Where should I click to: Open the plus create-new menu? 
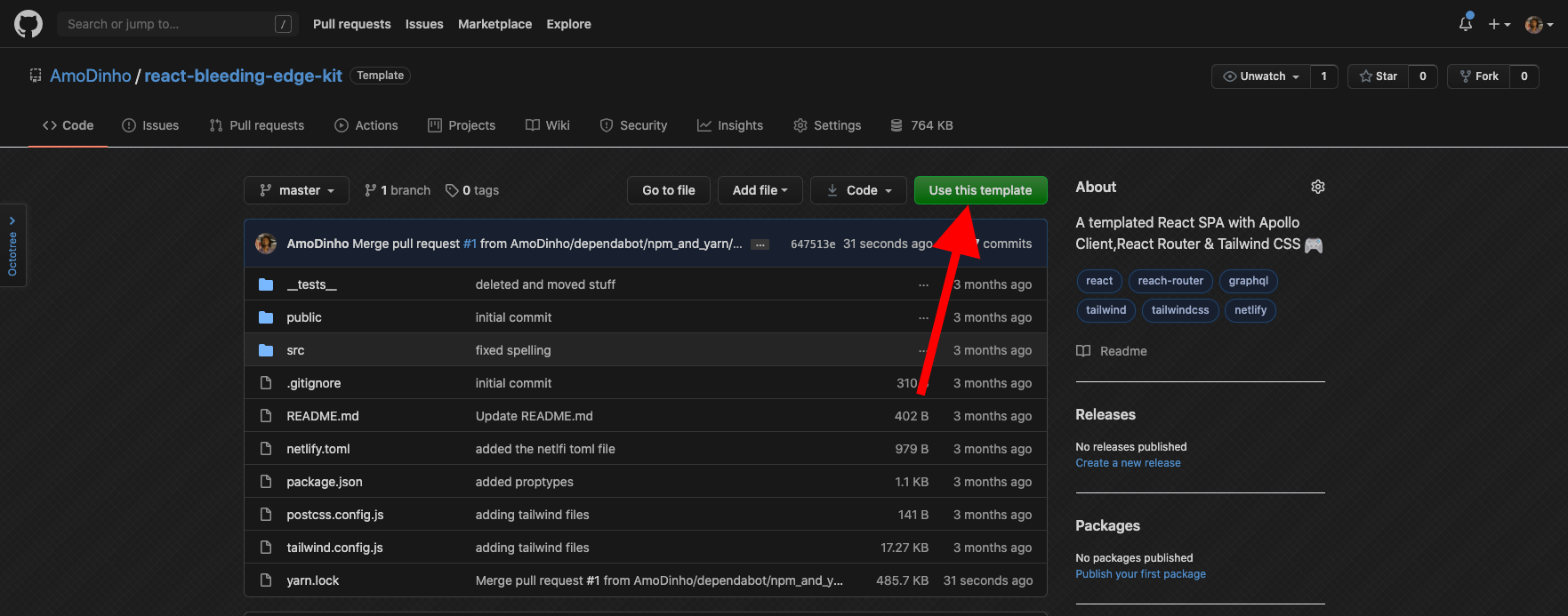1499,24
